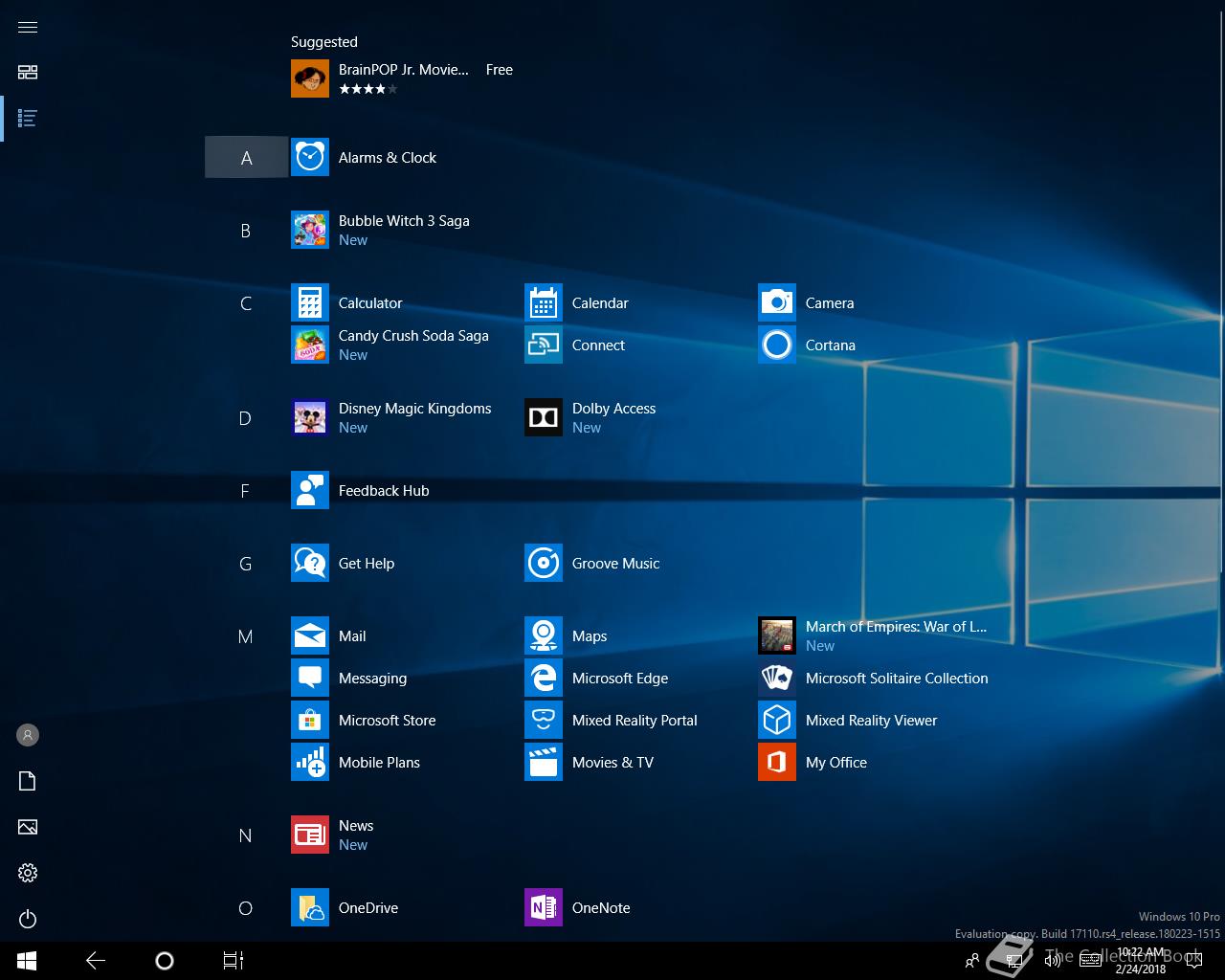The height and width of the screenshot is (980, 1225).
Task: Open volume control in system tray
Action: tap(1053, 961)
